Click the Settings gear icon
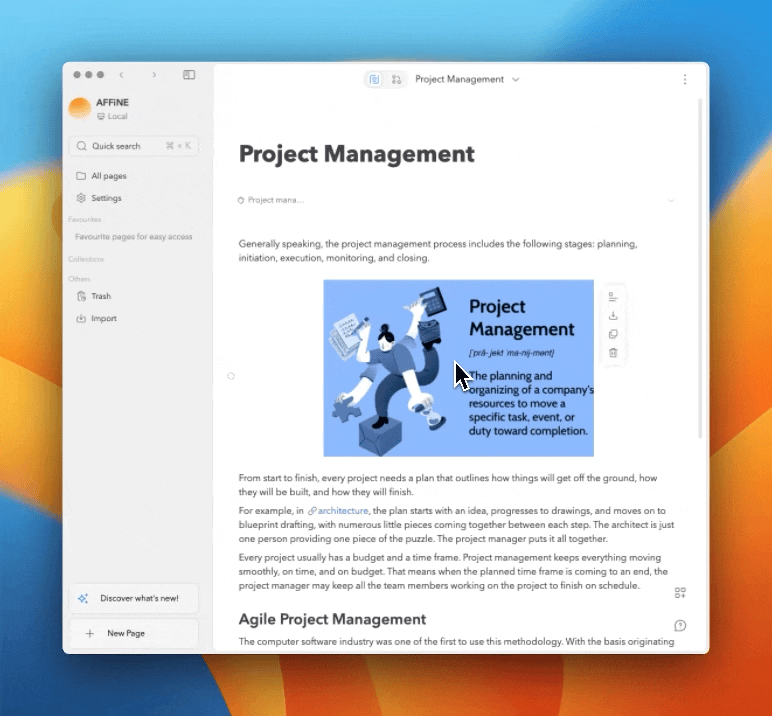 click(81, 198)
